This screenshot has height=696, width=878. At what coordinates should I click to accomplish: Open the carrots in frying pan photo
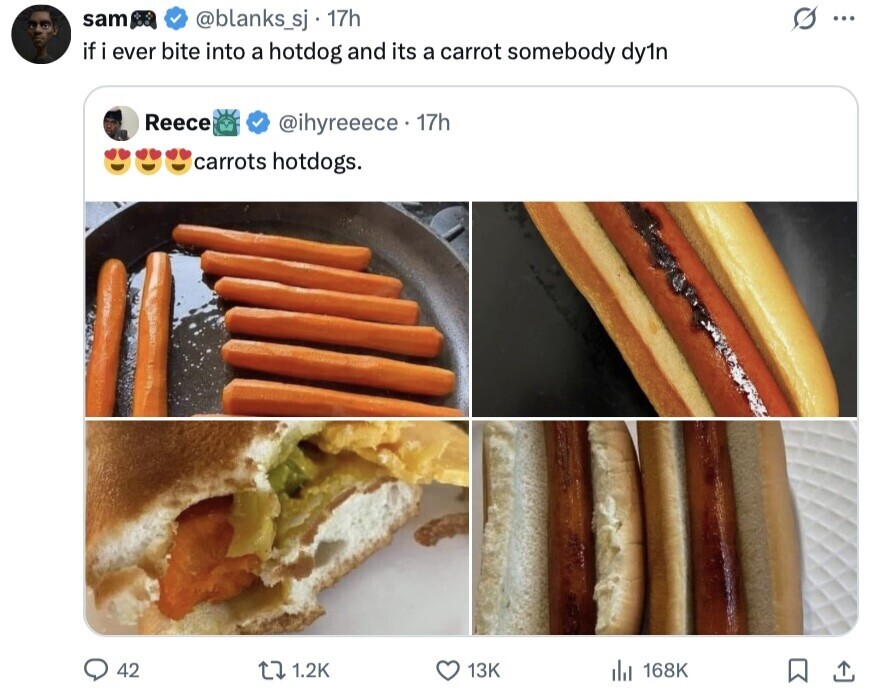[x=276, y=309]
